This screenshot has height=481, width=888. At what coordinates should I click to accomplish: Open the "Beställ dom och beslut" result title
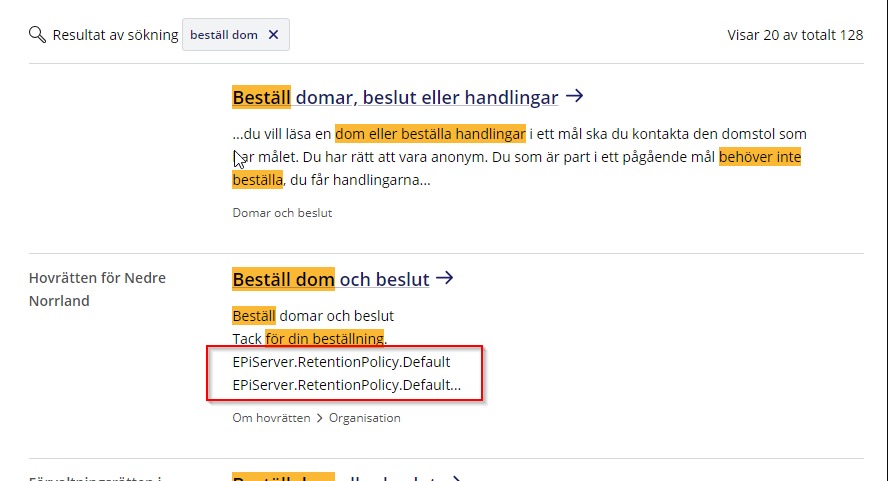click(x=330, y=279)
